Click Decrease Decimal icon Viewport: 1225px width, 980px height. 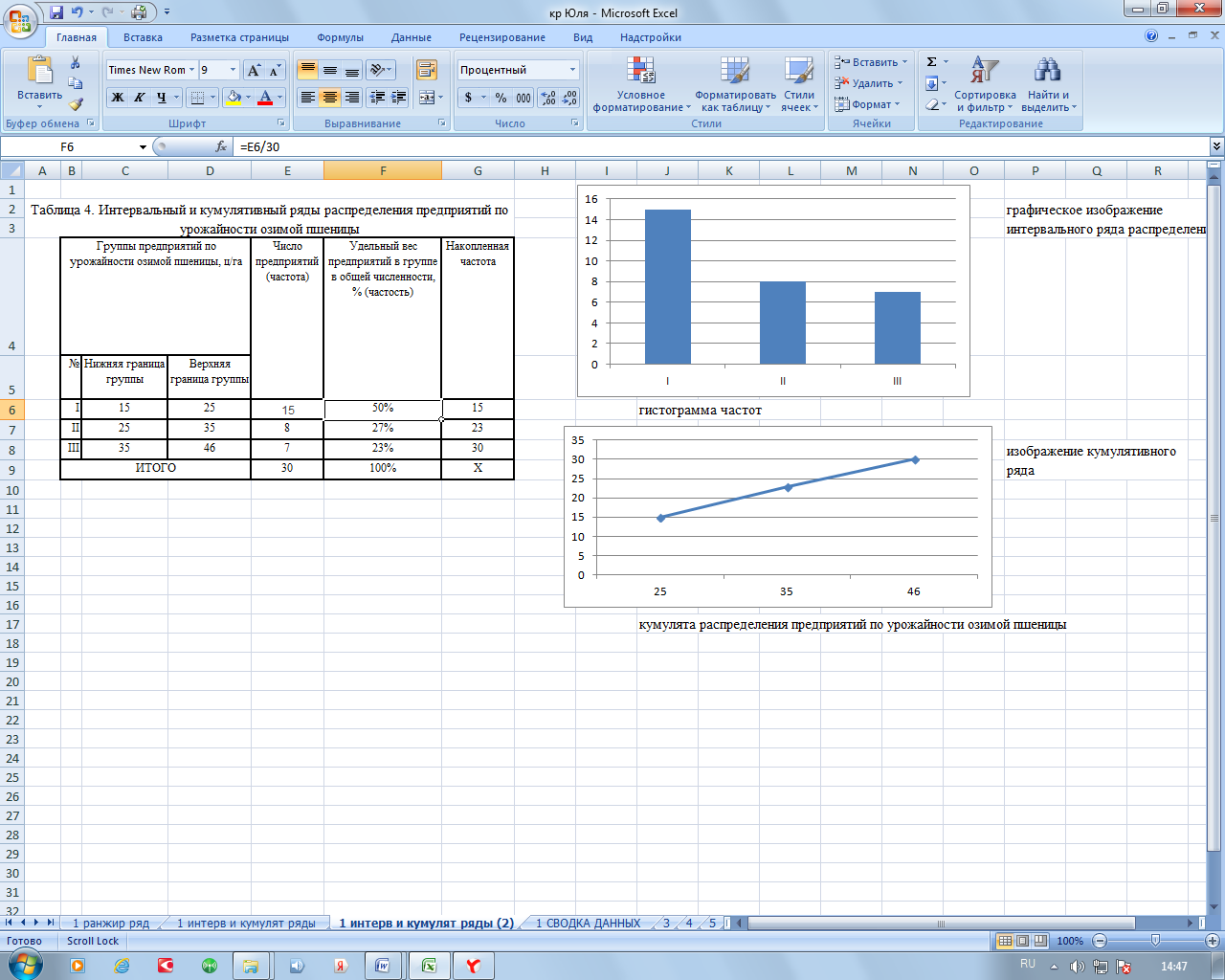(x=569, y=98)
